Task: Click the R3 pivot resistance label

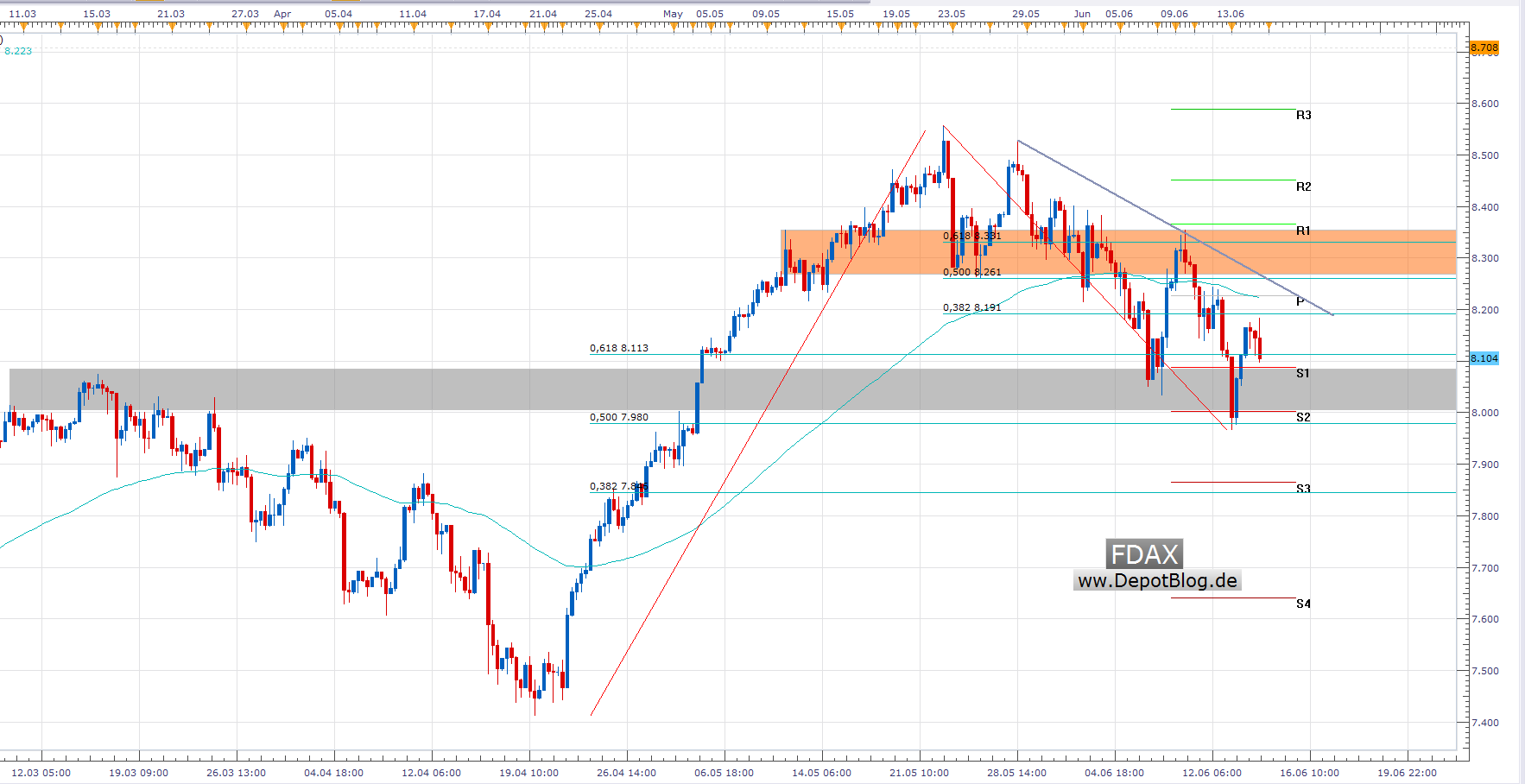Action: 1303,115
